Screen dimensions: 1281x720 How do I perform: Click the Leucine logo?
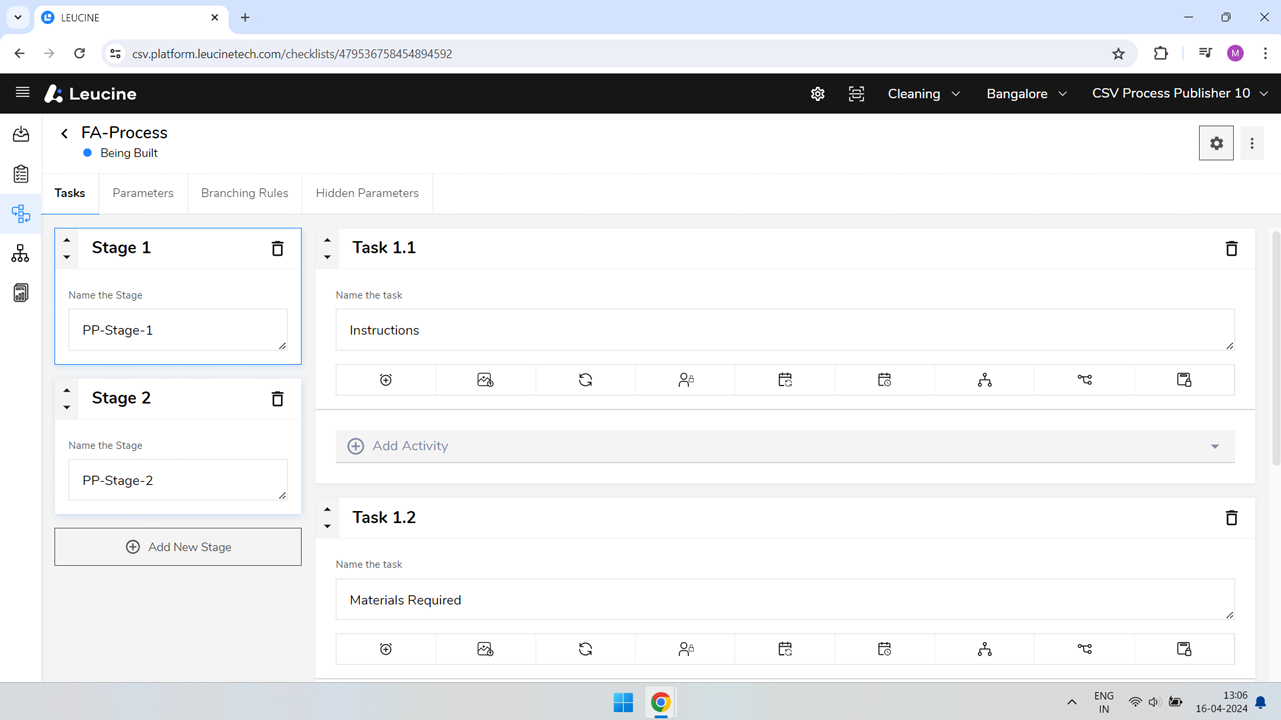coord(90,94)
